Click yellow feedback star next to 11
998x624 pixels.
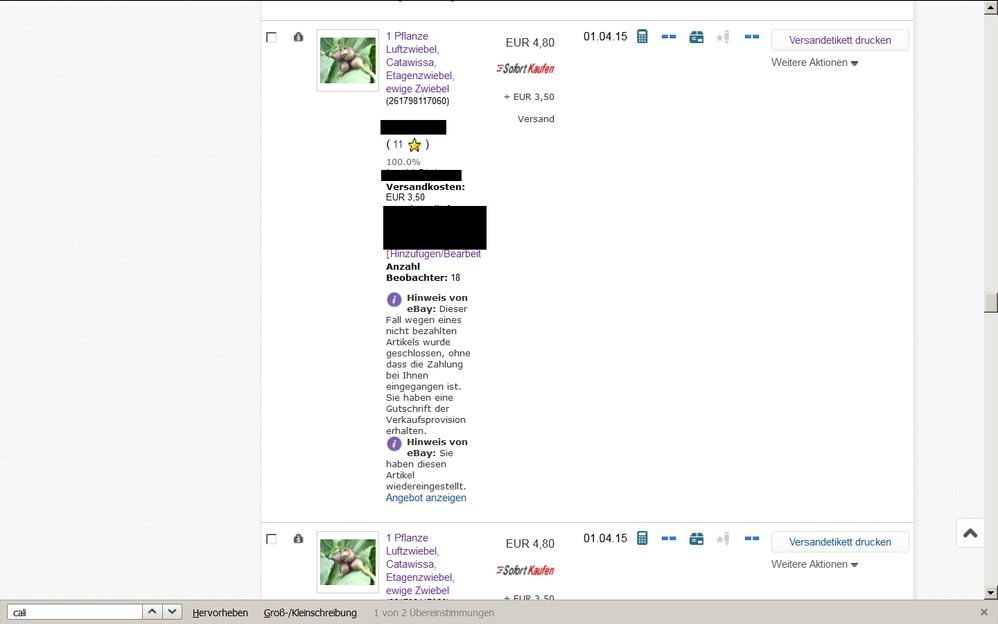pyautogui.click(x=414, y=145)
